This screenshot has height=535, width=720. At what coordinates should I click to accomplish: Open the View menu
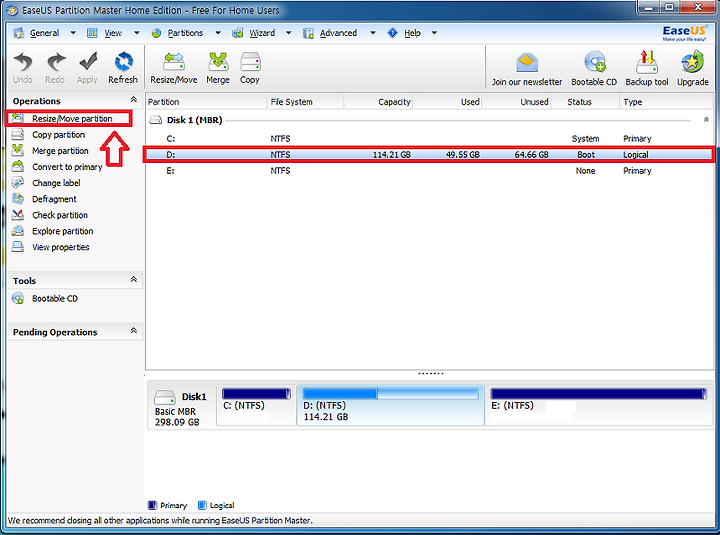(x=113, y=33)
